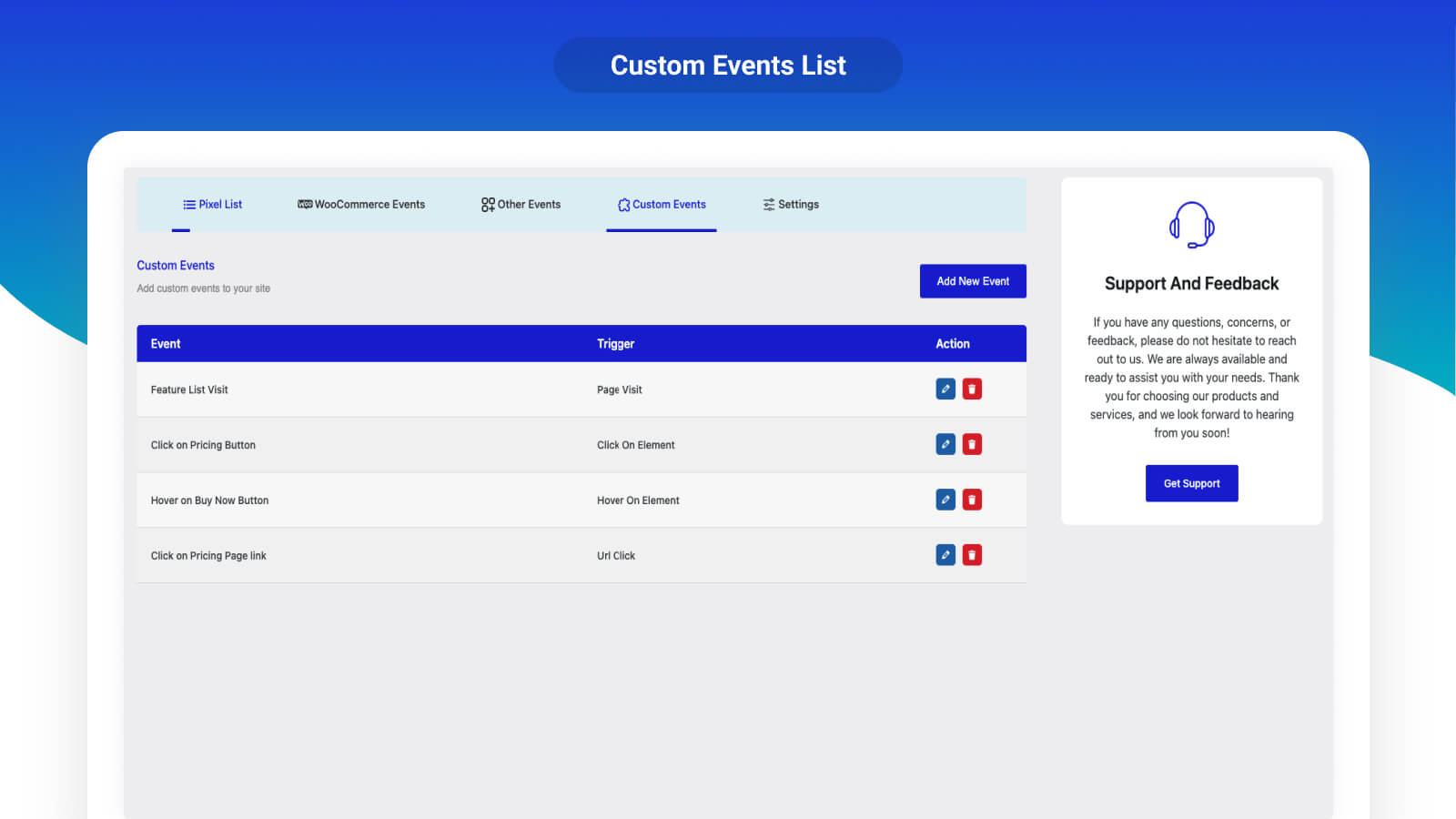
Task: Click the headset support icon
Action: 1191,225
